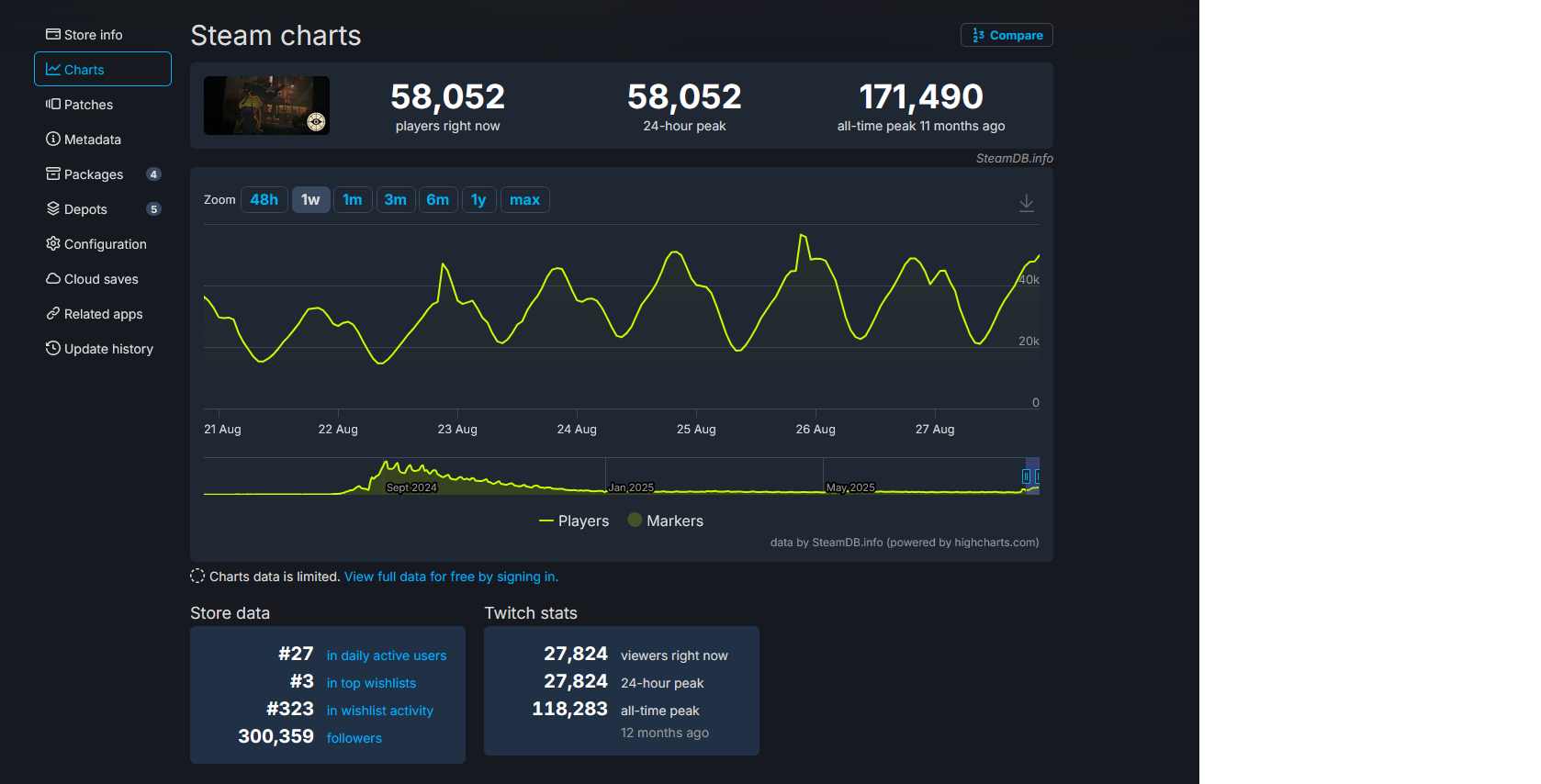Viewport: 1541px width, 784px height.
Task: Click the game capsule thumbnail image
Action: 266,106
